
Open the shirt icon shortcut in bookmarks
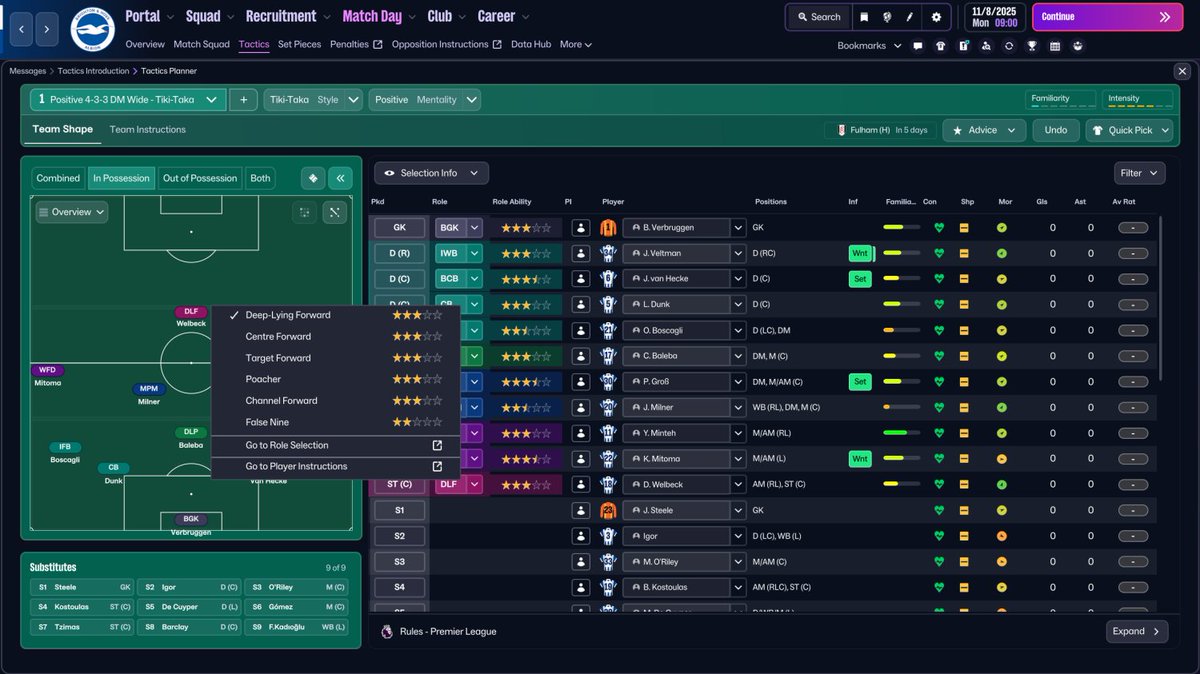click(x=940, y=46)
